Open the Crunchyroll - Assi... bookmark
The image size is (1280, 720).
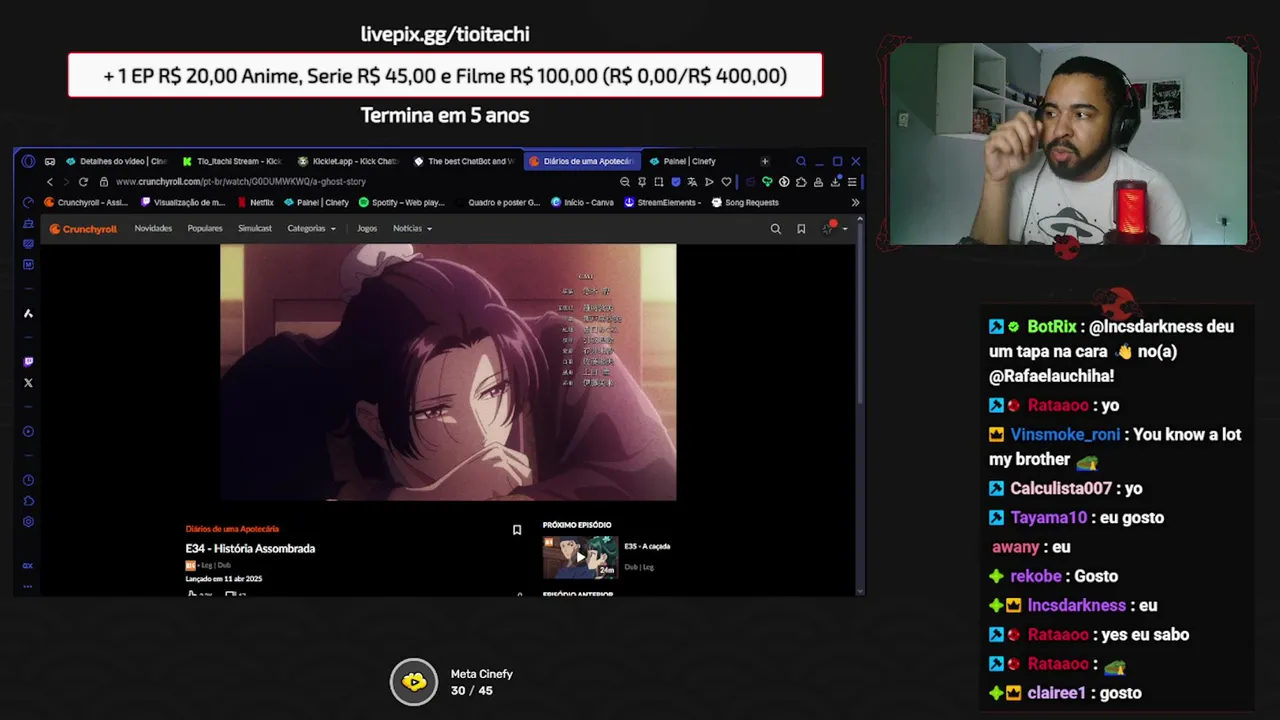tap(86, 202)
